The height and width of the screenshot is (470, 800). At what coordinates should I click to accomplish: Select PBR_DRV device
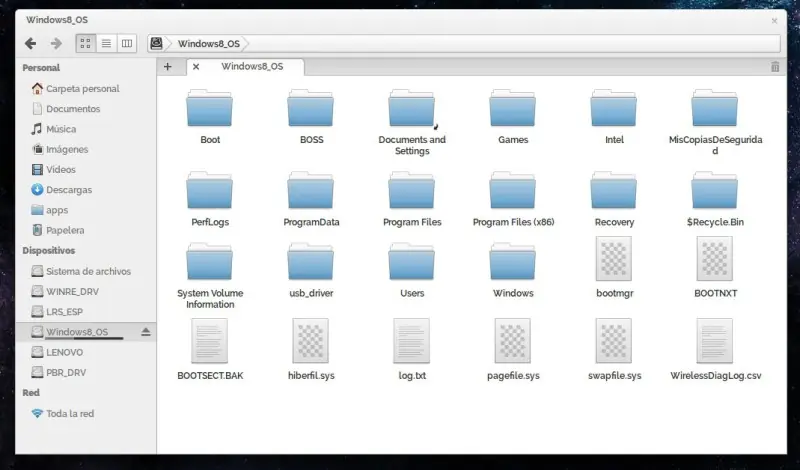pos(86,373)
